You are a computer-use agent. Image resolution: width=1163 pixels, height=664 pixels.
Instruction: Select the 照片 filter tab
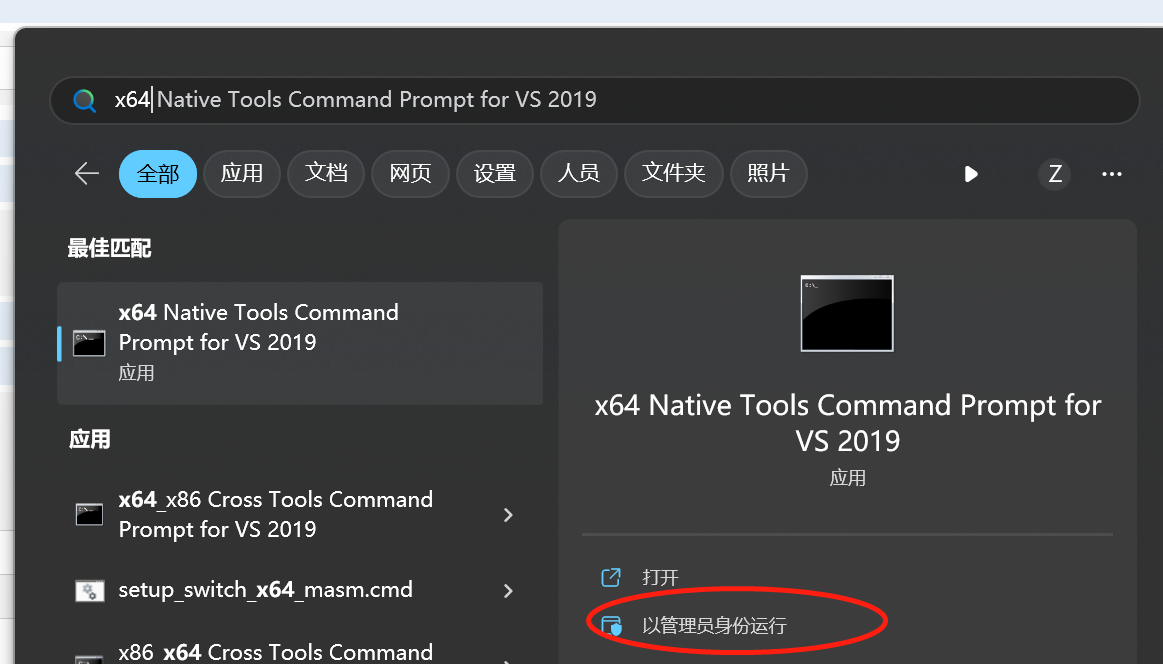point(768,174)
